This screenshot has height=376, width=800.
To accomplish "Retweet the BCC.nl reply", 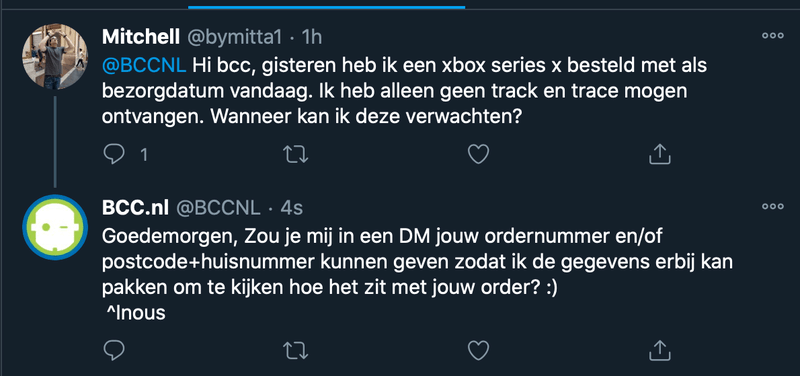I will 295,350.
